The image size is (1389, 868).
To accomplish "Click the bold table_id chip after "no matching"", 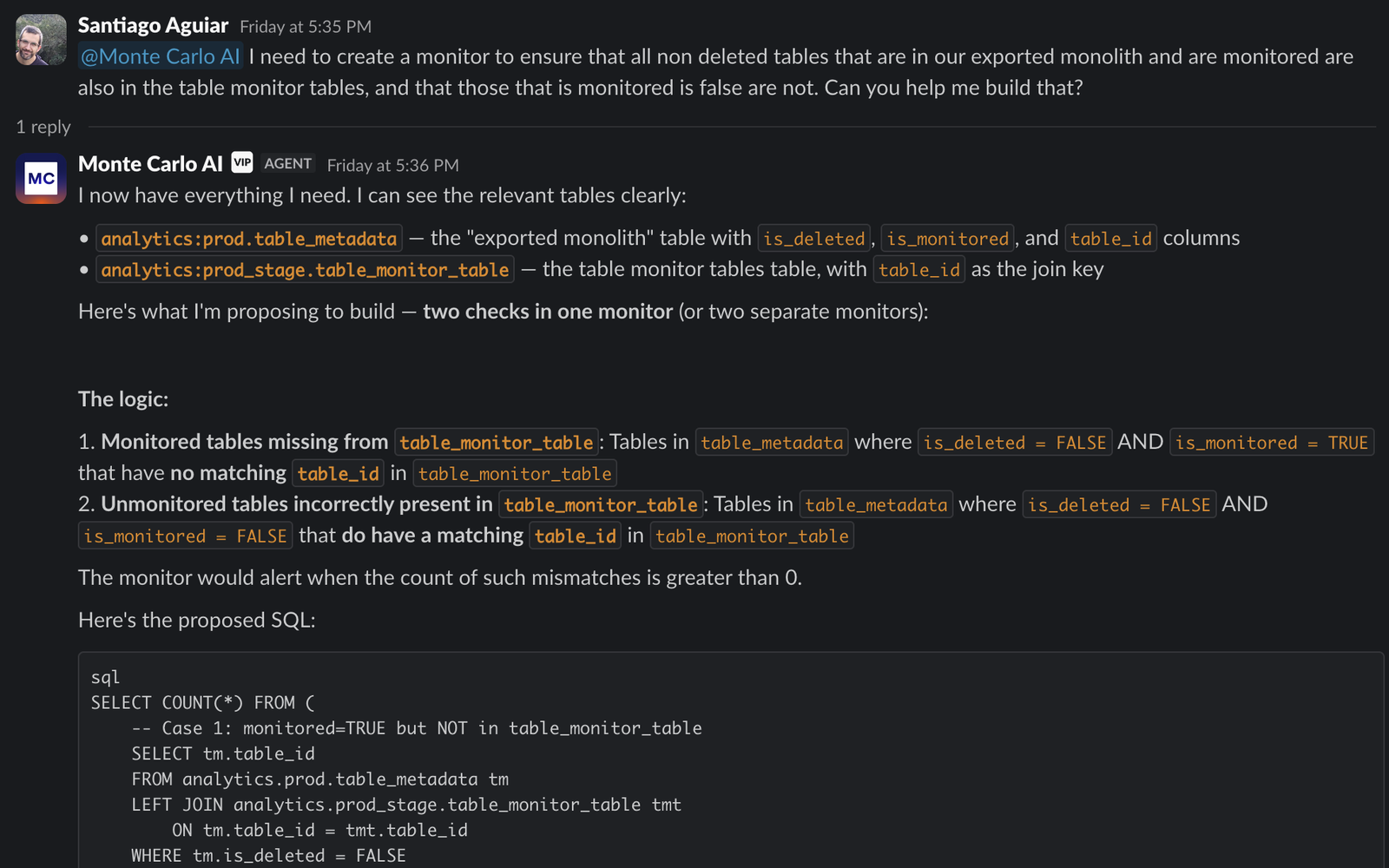I will tap(339, 474).
